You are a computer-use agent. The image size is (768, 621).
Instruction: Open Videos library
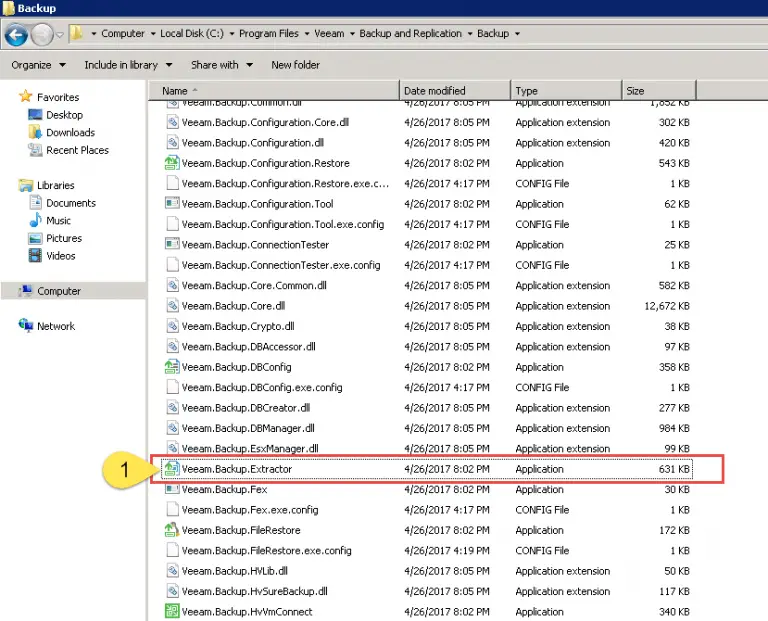click(x=61, y=256)
